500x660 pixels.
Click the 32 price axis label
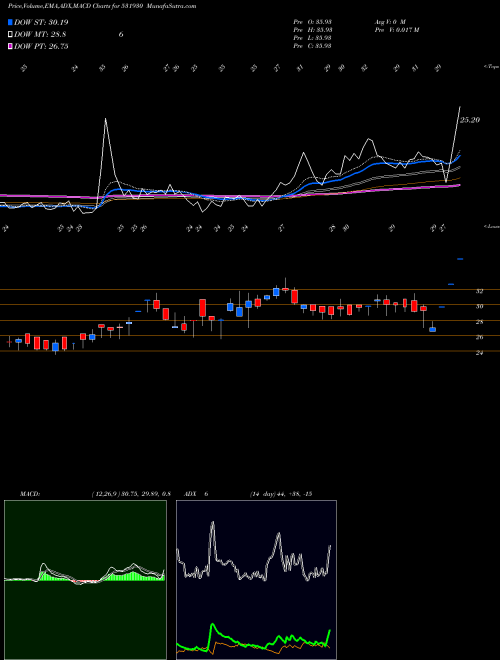tap(479, 291)
